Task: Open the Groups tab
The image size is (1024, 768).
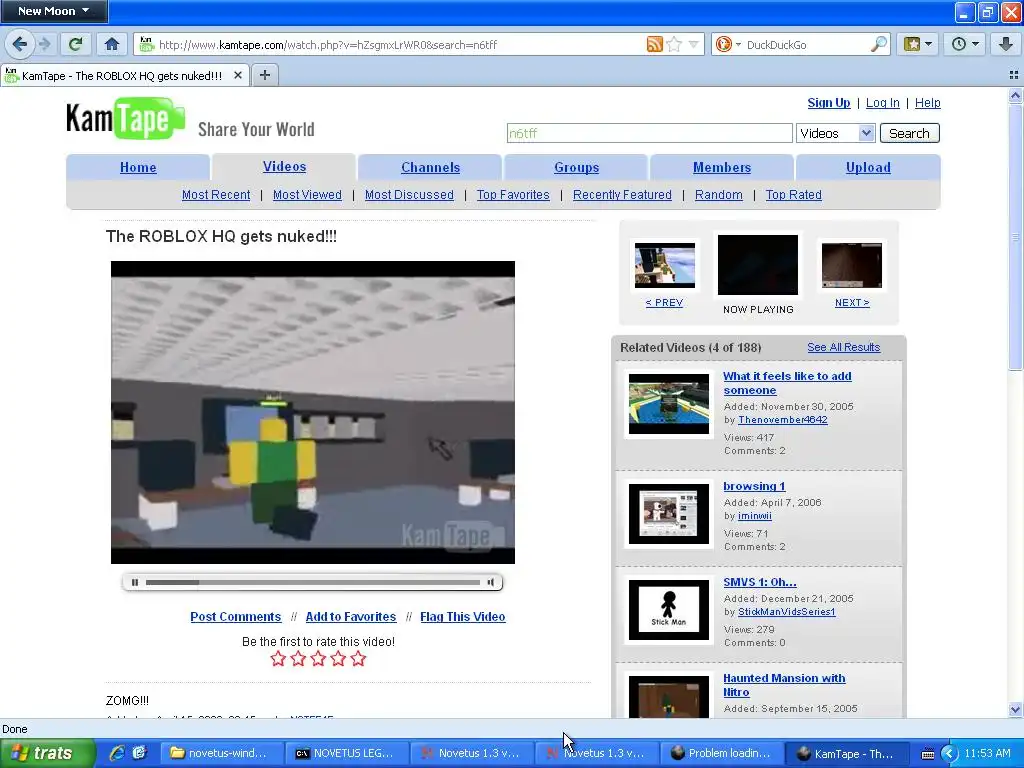Action: click(x=577, y=167)
